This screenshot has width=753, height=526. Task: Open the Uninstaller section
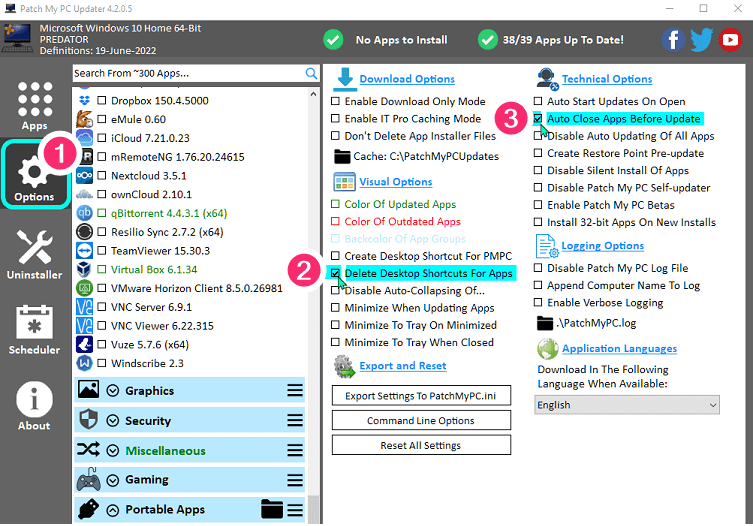pyautogui.click(x=34, y=254)
